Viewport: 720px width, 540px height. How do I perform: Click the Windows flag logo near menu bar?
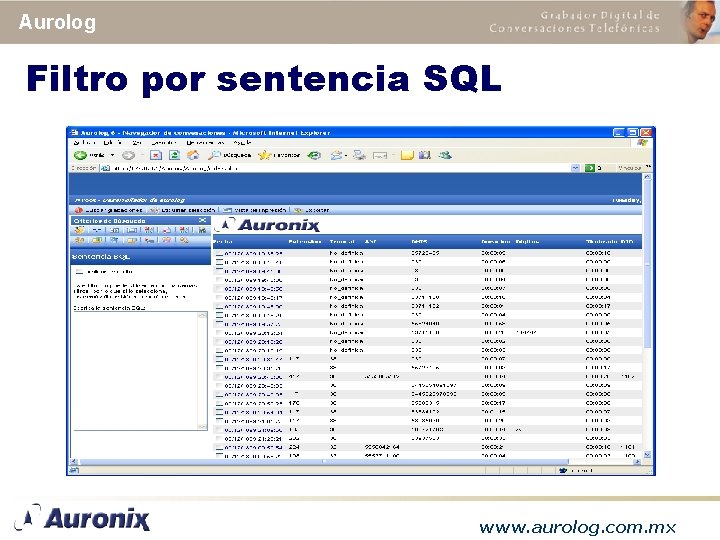[642, 142]
